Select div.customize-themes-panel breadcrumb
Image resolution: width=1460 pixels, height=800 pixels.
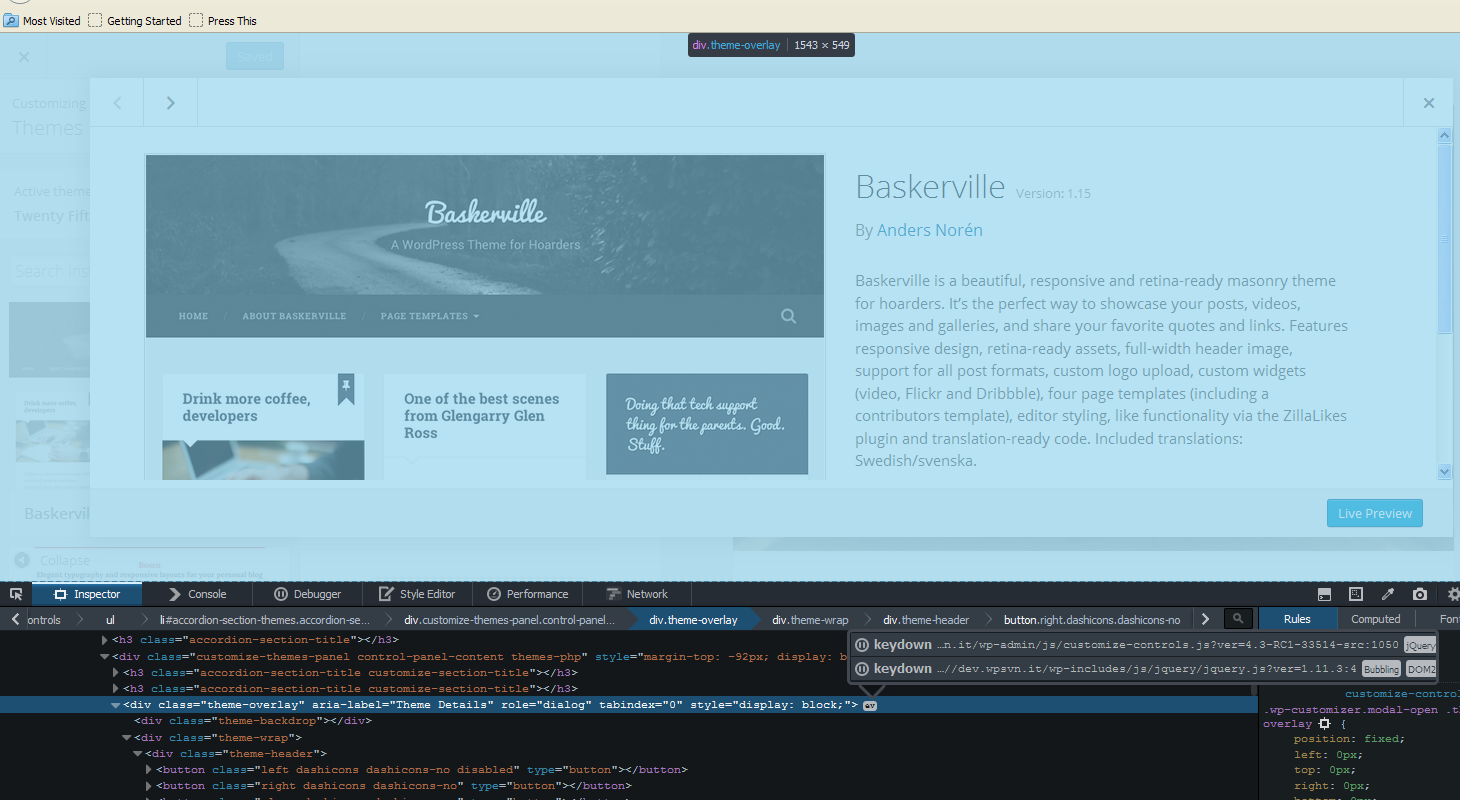pyautogui.click(x=510, y=620)
